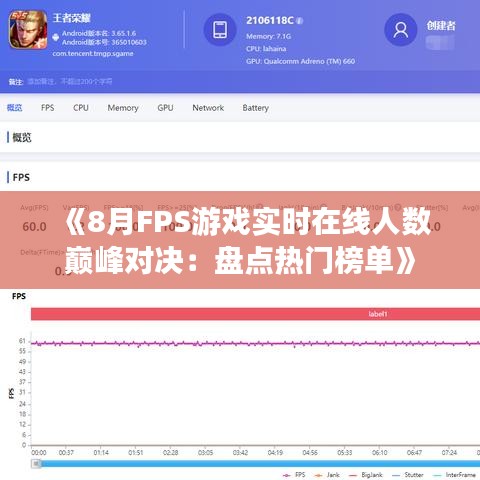
Task: Open the GPU tab
Action: [x=165, y=108]
